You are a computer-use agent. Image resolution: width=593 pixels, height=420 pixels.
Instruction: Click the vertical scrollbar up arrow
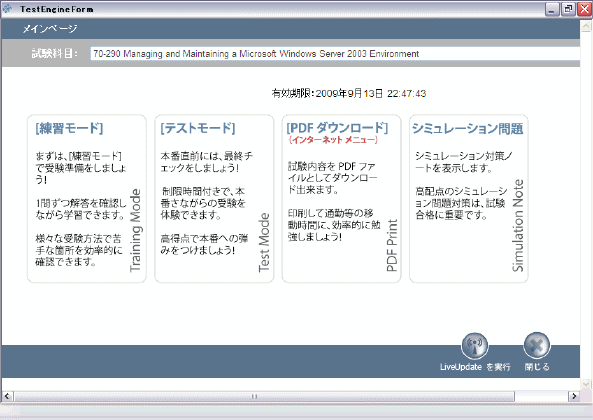click(x=586, y=26)
